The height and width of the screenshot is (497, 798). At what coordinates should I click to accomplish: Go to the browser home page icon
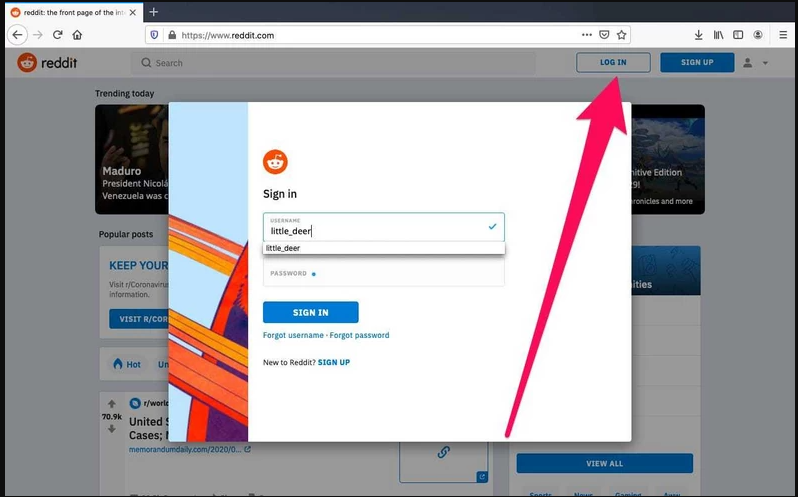78,35
